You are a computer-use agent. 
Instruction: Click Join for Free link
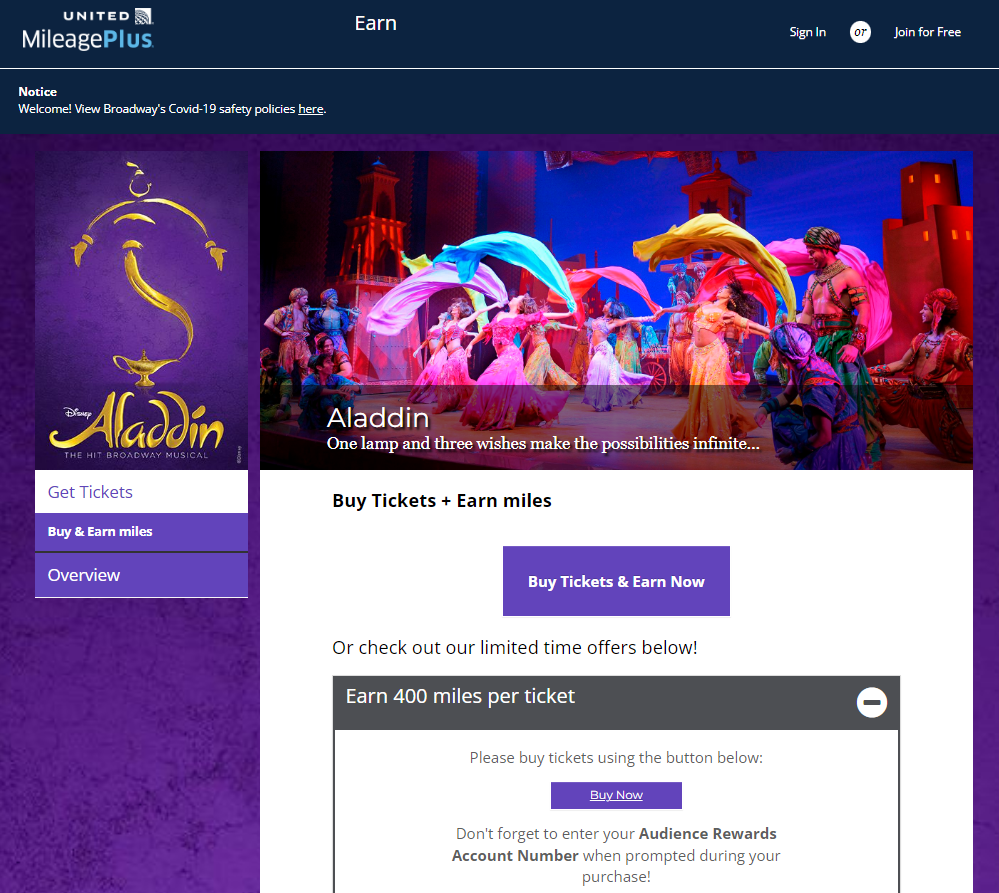click(x=927, y=32)
